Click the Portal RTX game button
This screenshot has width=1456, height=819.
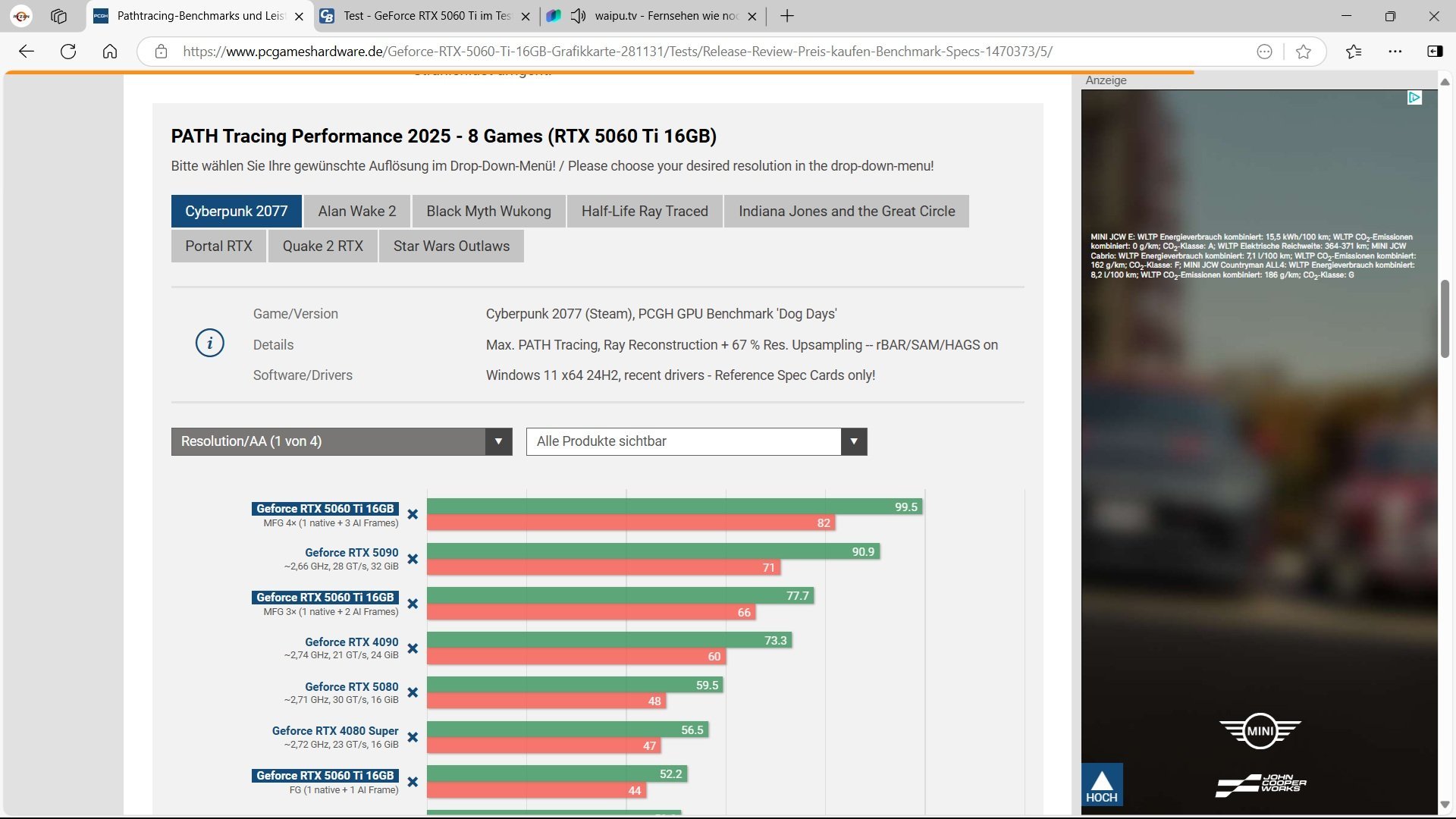click(x=218, y=246)
